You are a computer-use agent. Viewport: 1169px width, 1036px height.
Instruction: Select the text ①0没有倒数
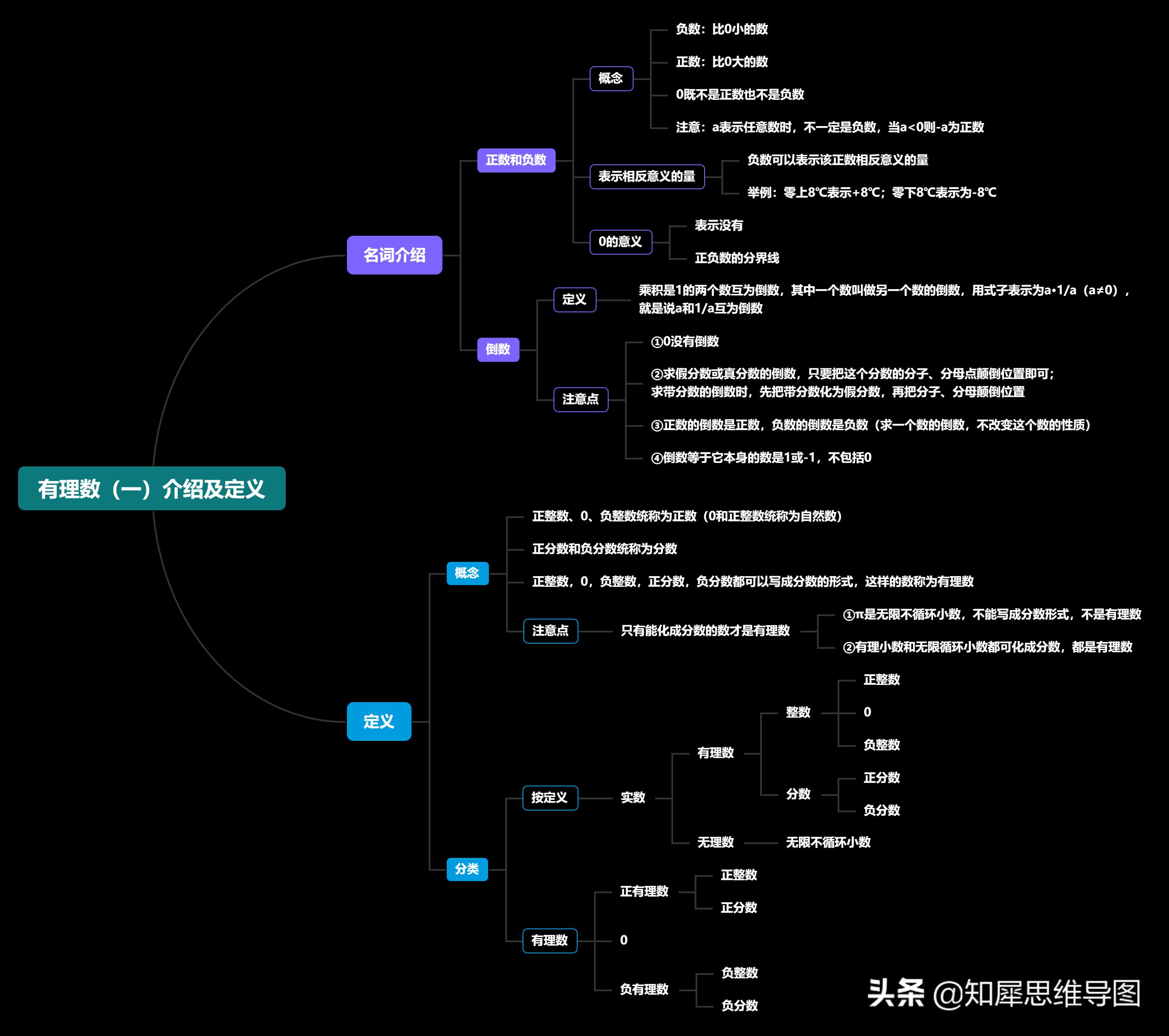685,342
